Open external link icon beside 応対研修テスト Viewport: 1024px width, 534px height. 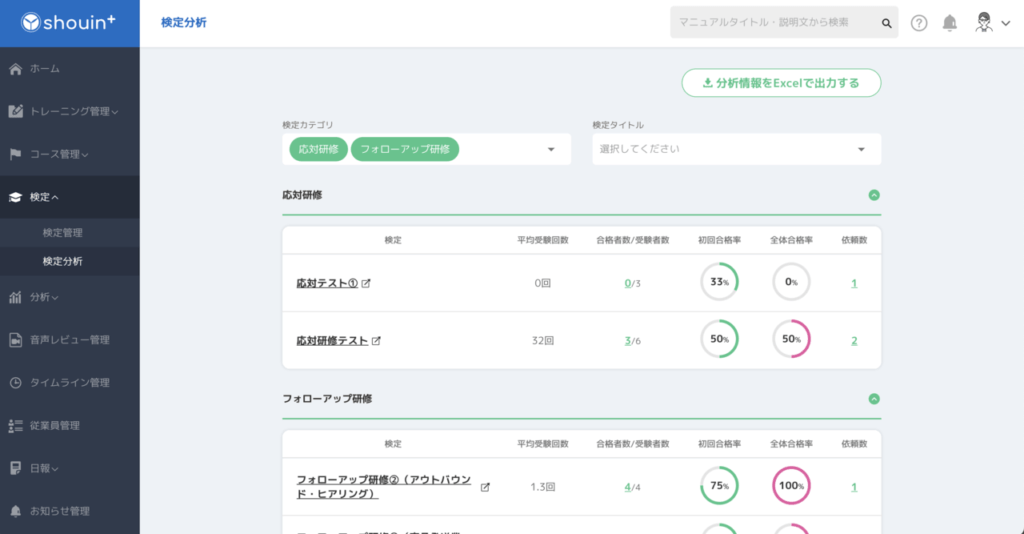[x=376, y=341]
